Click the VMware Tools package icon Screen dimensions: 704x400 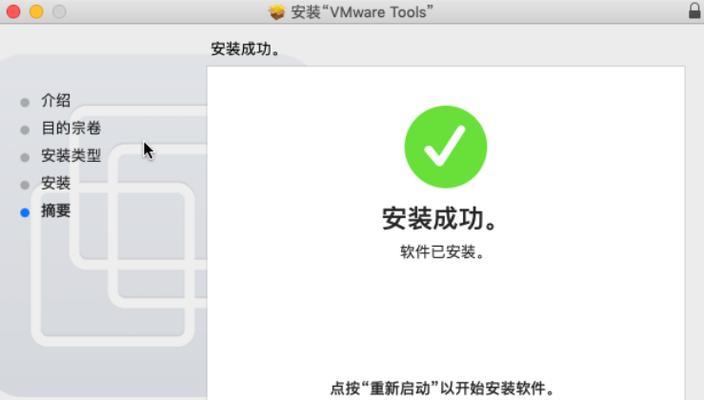277,12
